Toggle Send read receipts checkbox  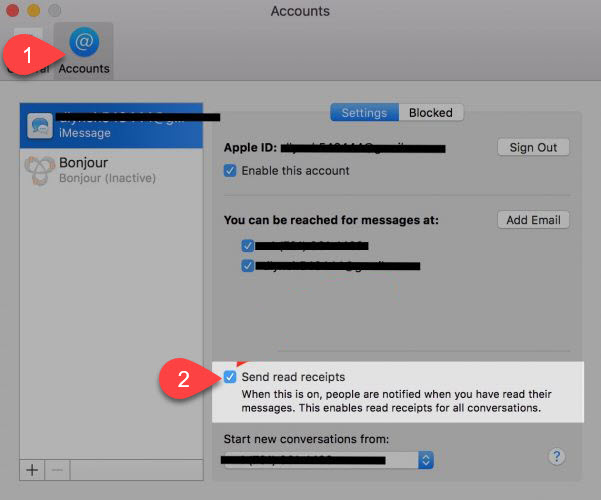pyautogui.click(x=230, y=377)
